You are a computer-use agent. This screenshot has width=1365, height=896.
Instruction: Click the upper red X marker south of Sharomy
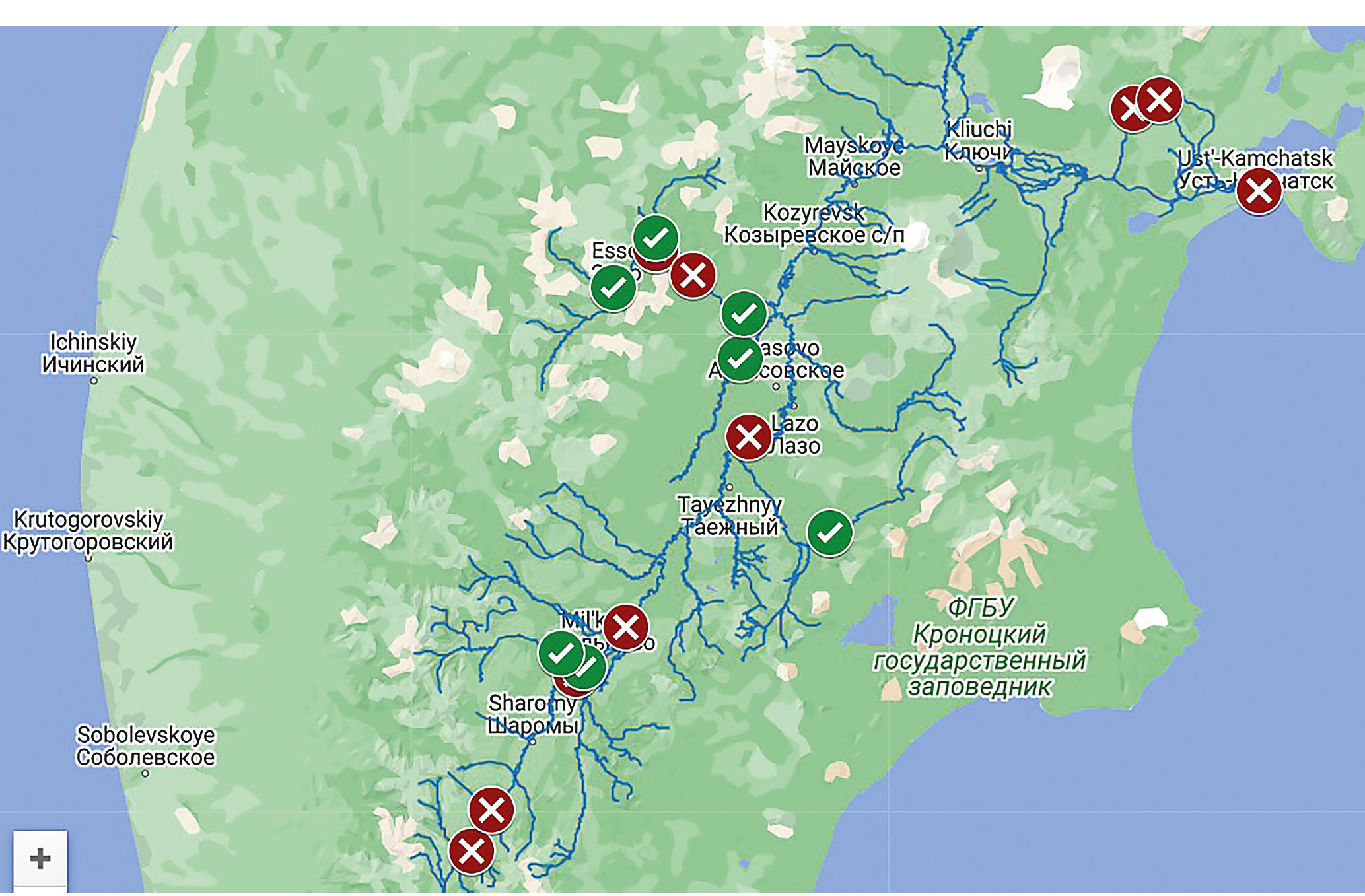[491, 810]
